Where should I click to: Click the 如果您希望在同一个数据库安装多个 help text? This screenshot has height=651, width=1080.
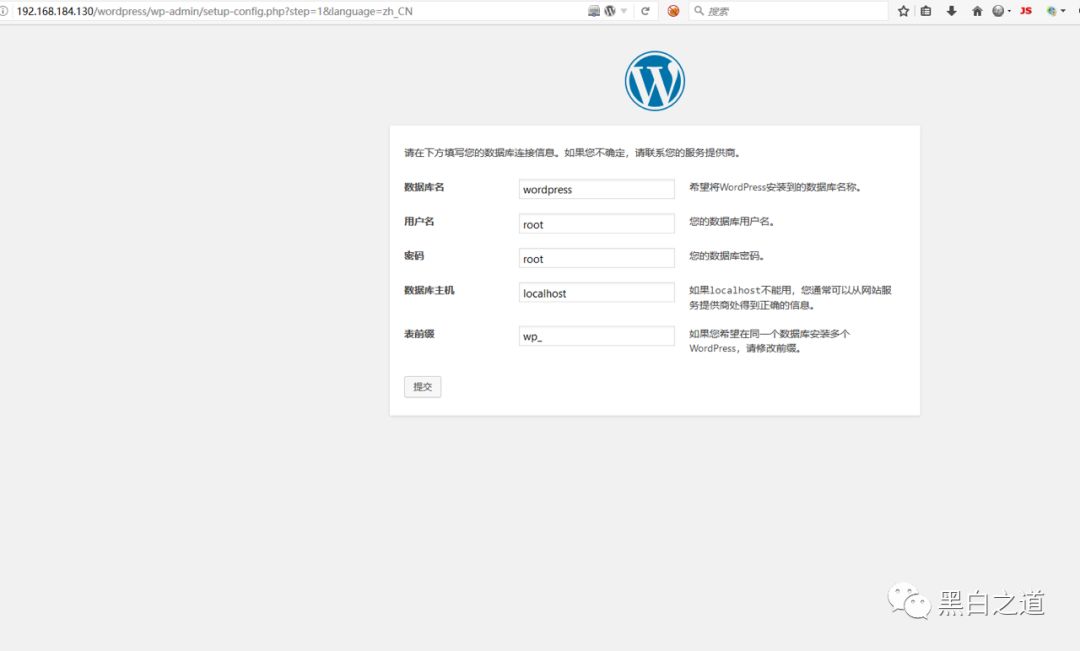click(769, 341)
